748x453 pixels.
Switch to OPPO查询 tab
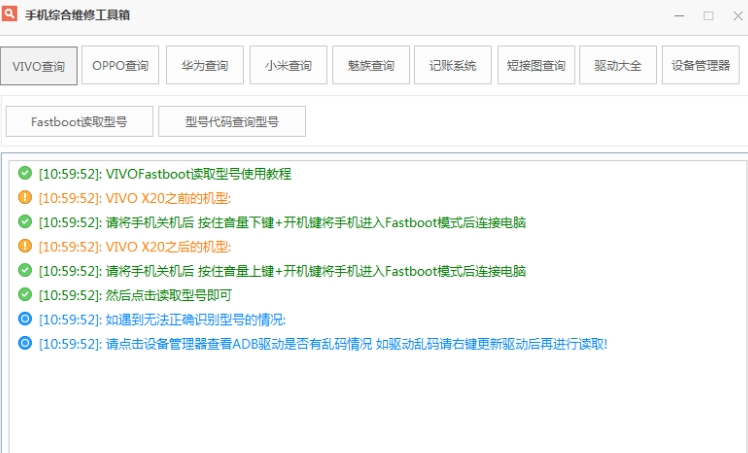coord(120,65)
